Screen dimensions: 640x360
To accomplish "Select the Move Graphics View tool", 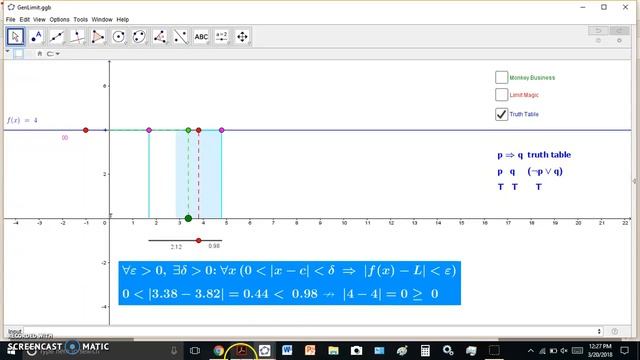I will (242, 37).
